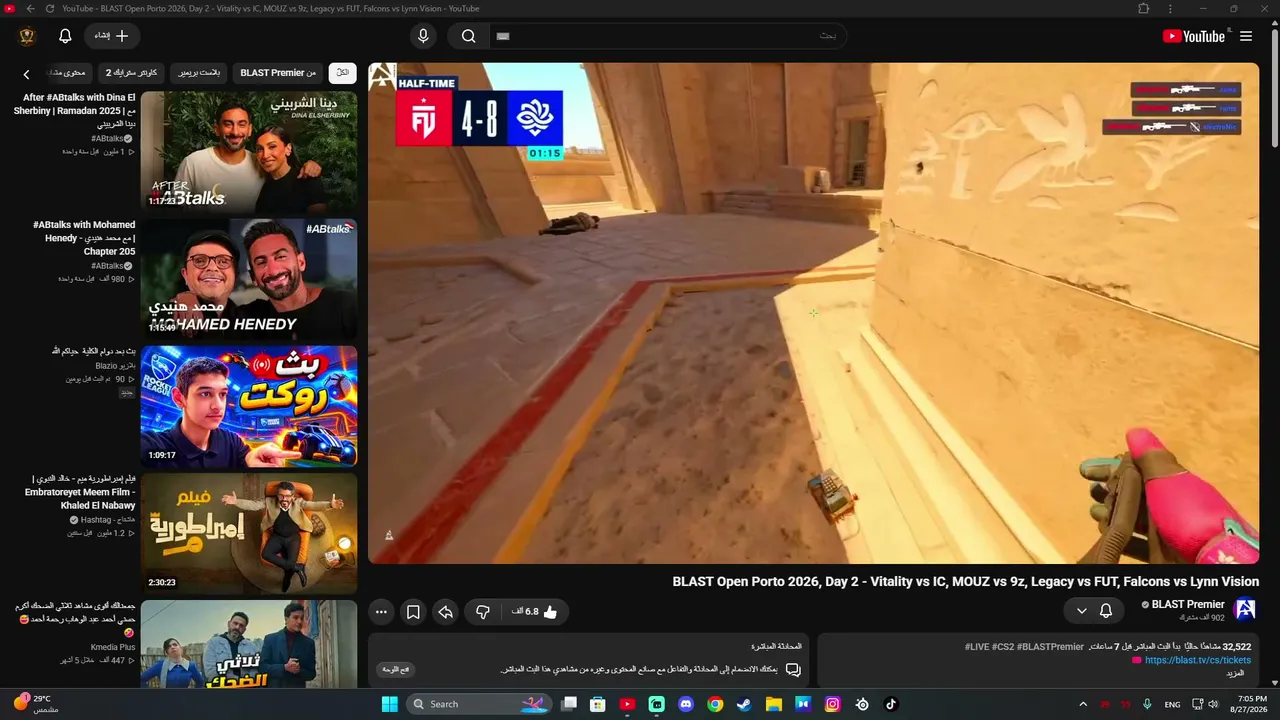This screenshot has width=1280, height=720.
Task: Open Task View on the taskbar
Action: pos(569,704)
